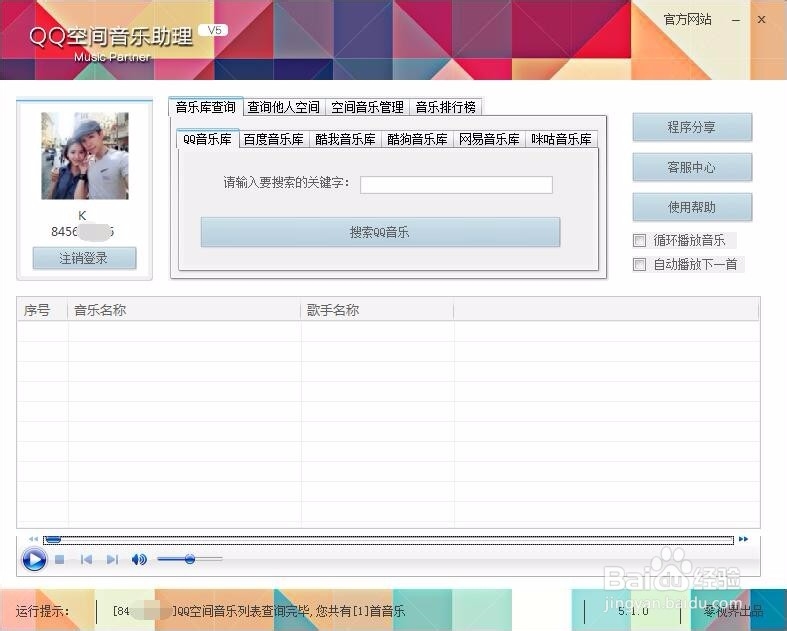This screenshot has width=787, height=631.
Task: Close the music assistant window
Action: 761,20
